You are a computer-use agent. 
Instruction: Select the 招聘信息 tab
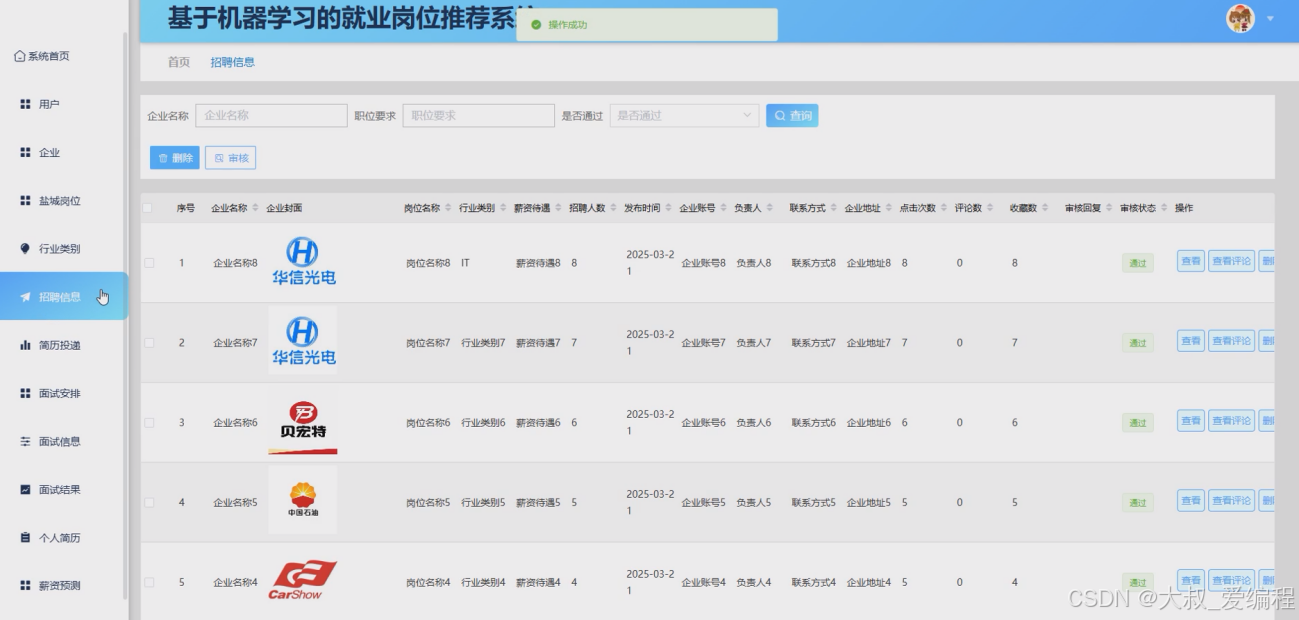[232, 62]
